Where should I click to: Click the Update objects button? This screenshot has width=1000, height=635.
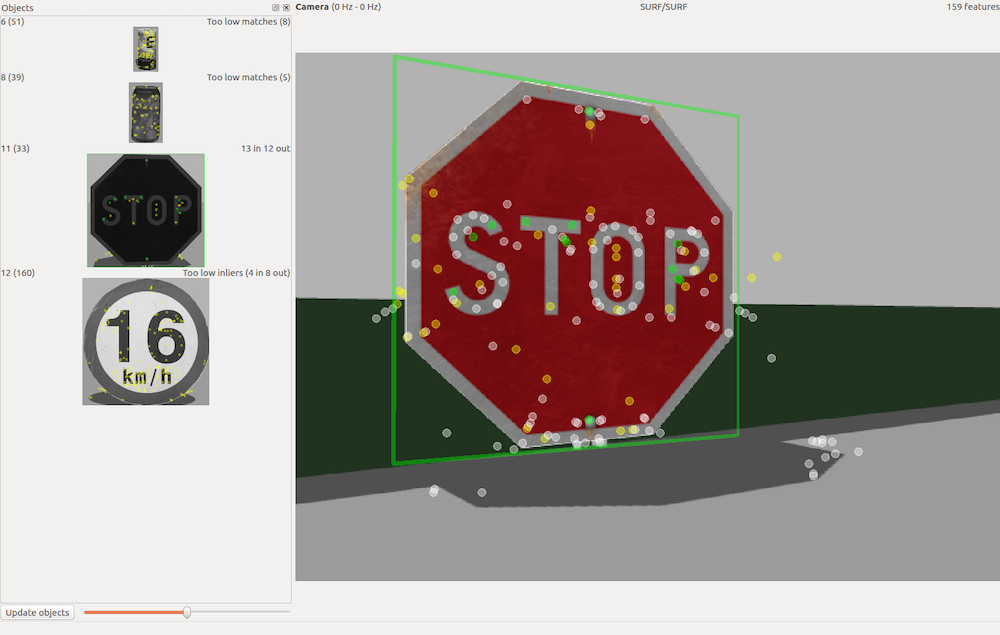(38, 612)
